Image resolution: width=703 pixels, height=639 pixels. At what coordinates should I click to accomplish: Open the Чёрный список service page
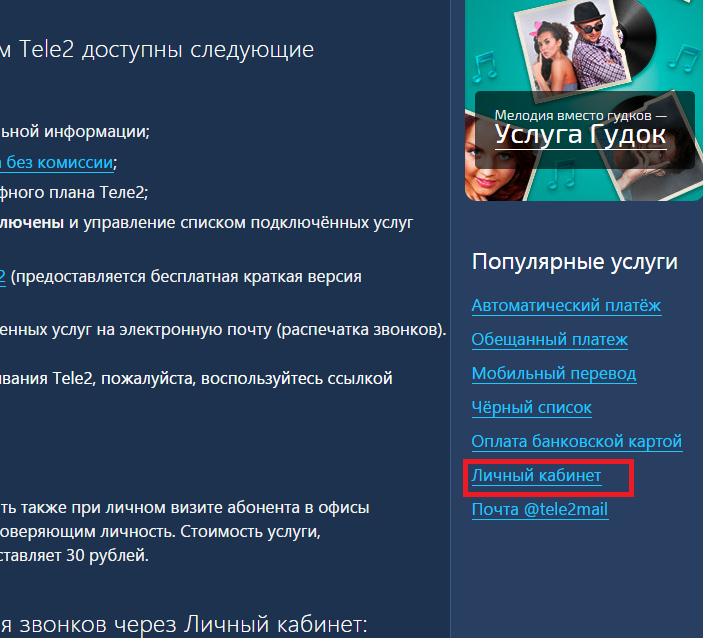point(531,408)
